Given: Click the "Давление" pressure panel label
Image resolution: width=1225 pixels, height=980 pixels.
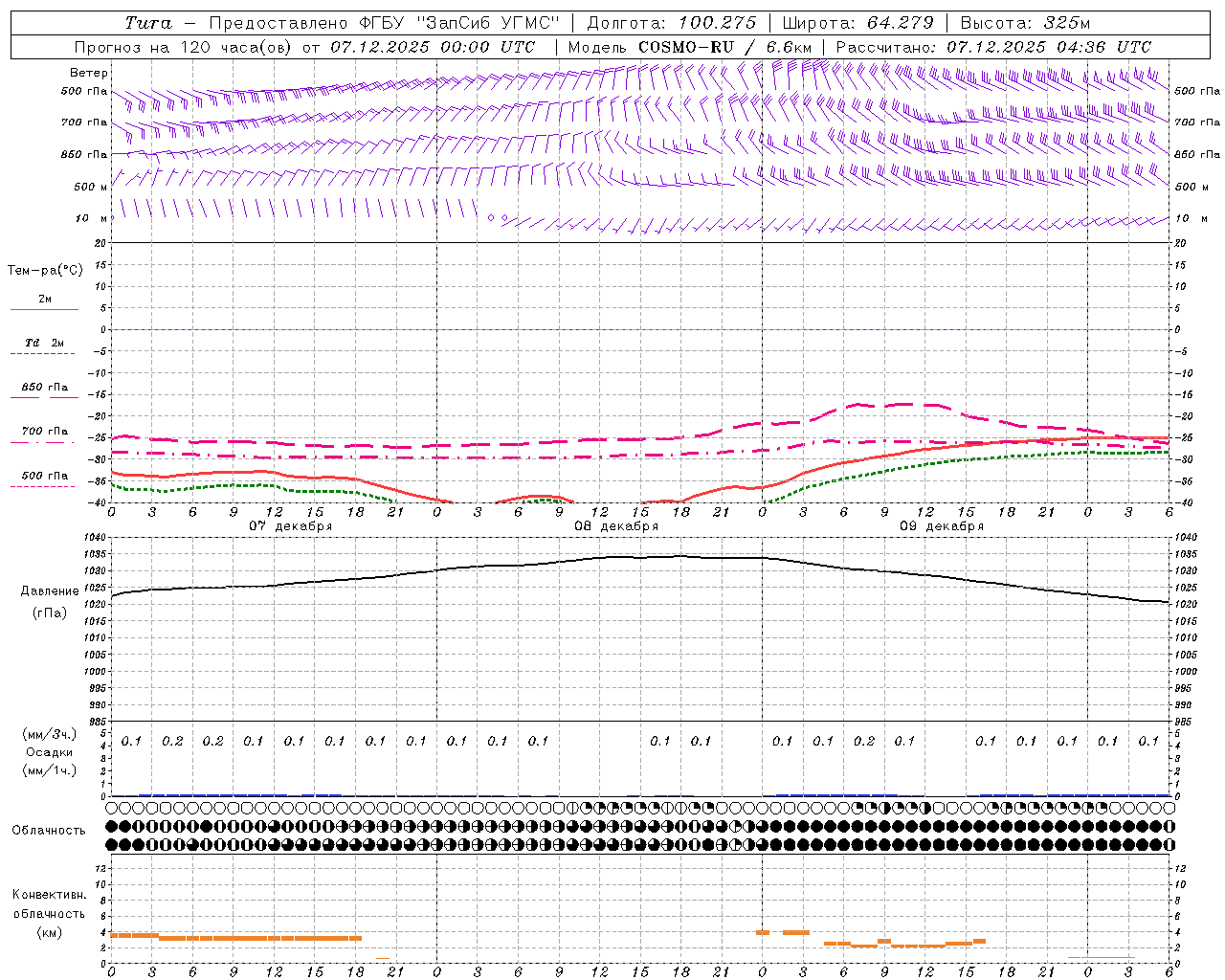Looking at the screenshot, I should tap(50, 591).
